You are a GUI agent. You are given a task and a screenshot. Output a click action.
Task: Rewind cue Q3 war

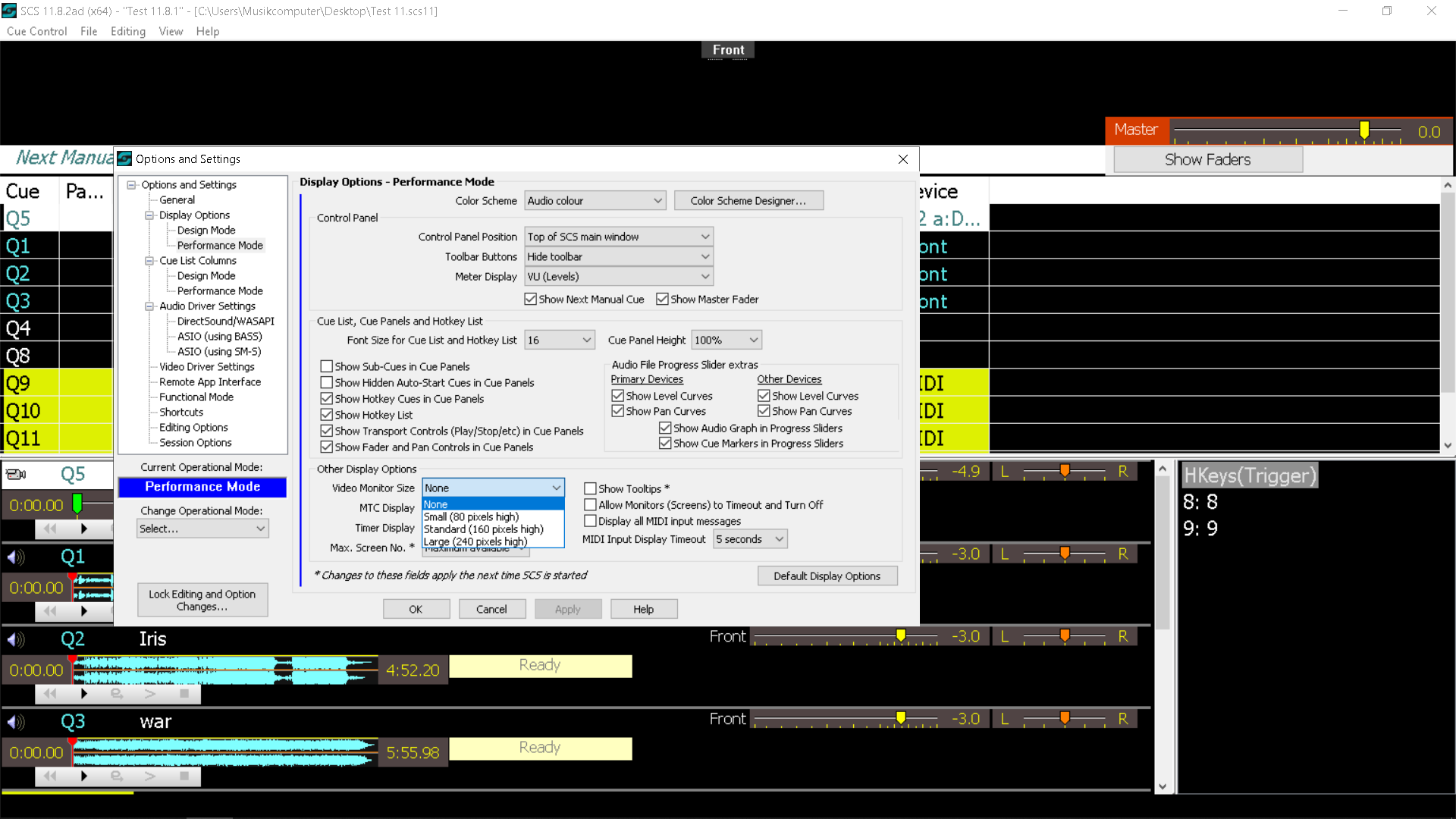click(x=51, y=776)
